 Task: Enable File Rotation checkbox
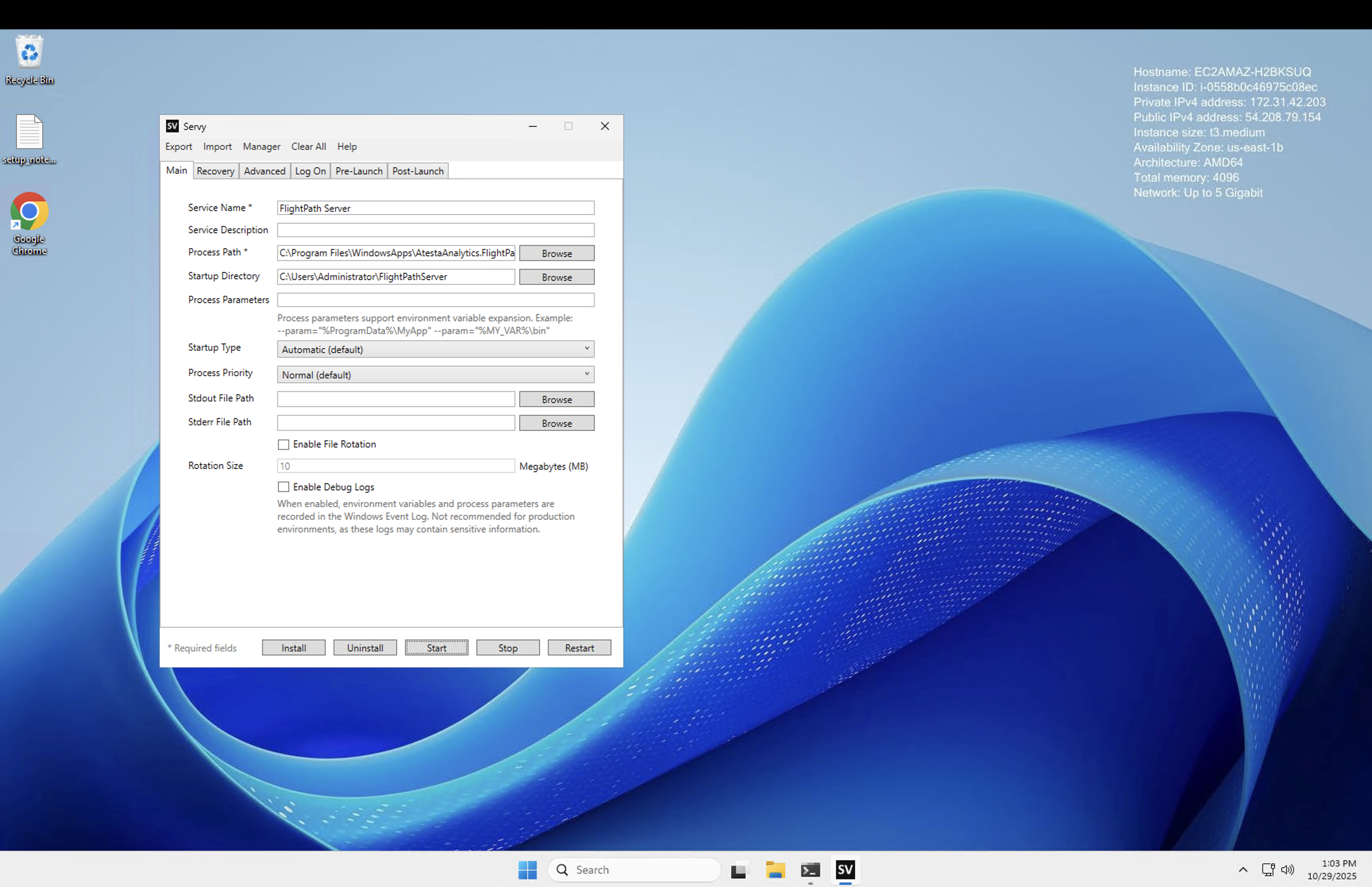(x=283, y=444)
